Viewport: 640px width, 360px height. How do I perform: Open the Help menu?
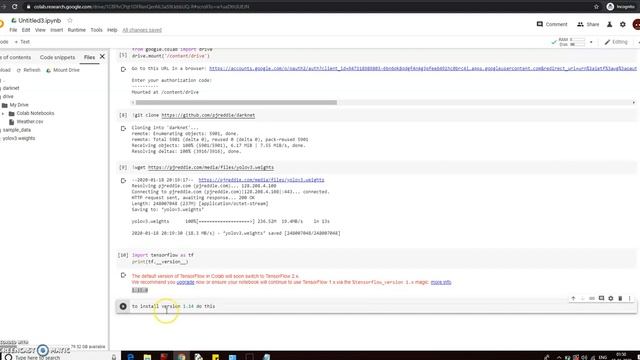[x=112, y=30]
